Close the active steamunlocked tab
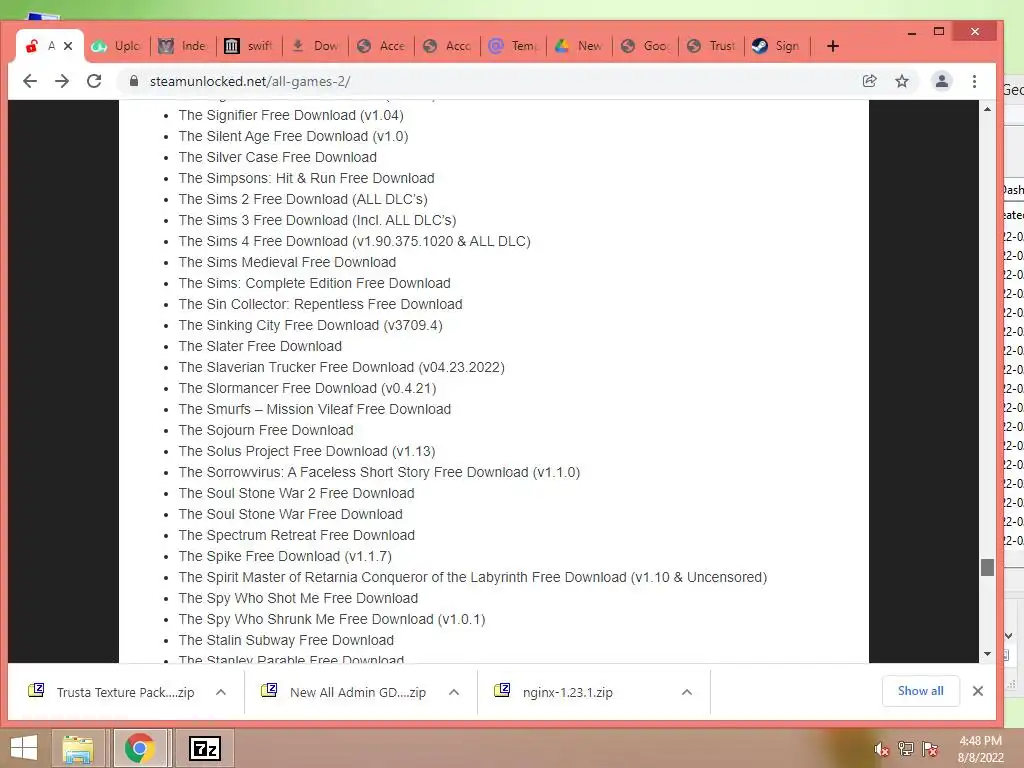This screenshot has width=1024, height=768. tap(68, 46)
